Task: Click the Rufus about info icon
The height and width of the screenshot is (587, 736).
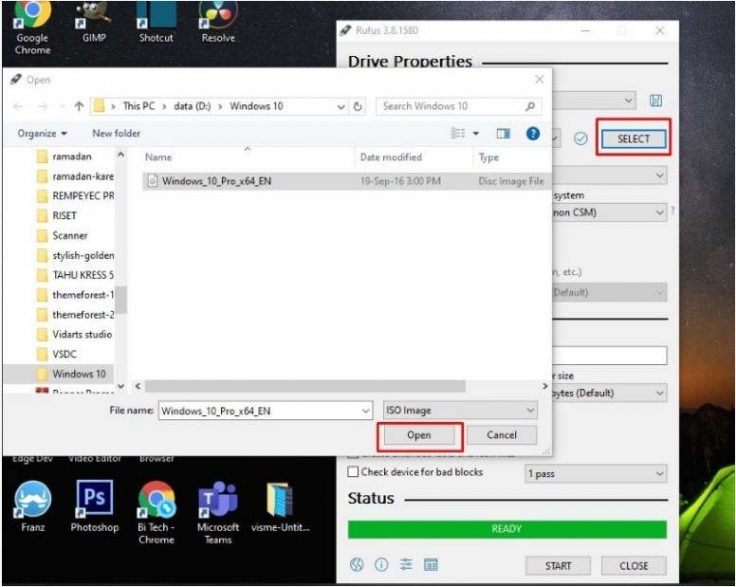Action: (381, 565)
